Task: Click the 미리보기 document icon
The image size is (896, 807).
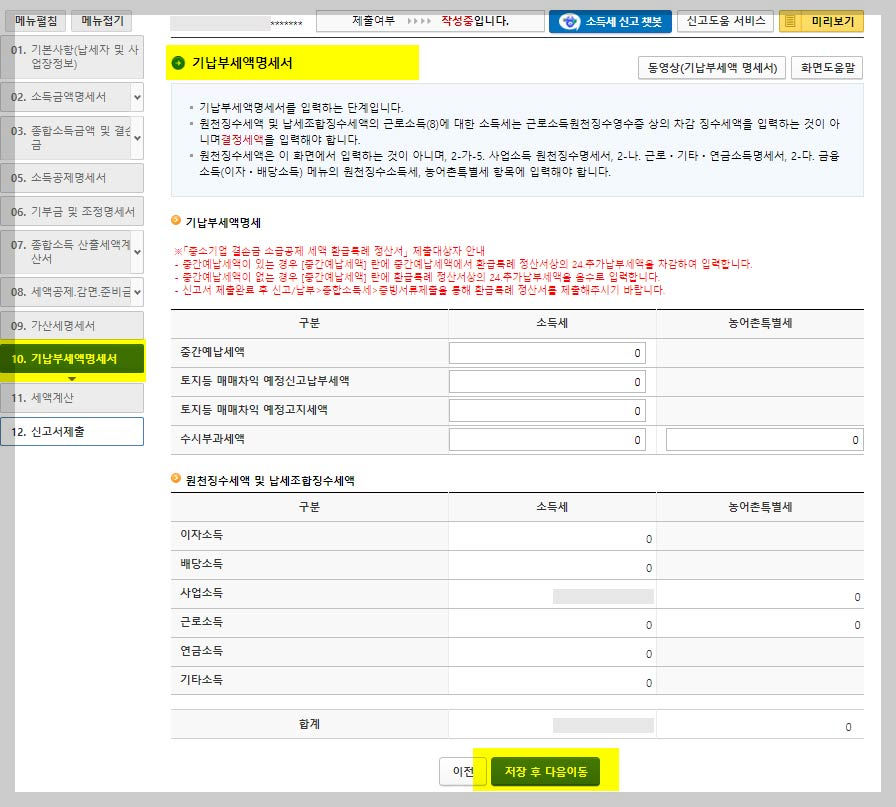Action: point(790,22)
